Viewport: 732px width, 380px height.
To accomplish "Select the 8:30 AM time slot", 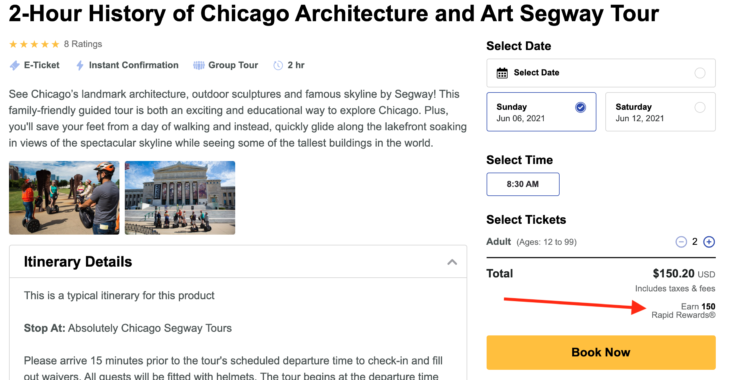I will pyautogui.click(x=523, y=184).
